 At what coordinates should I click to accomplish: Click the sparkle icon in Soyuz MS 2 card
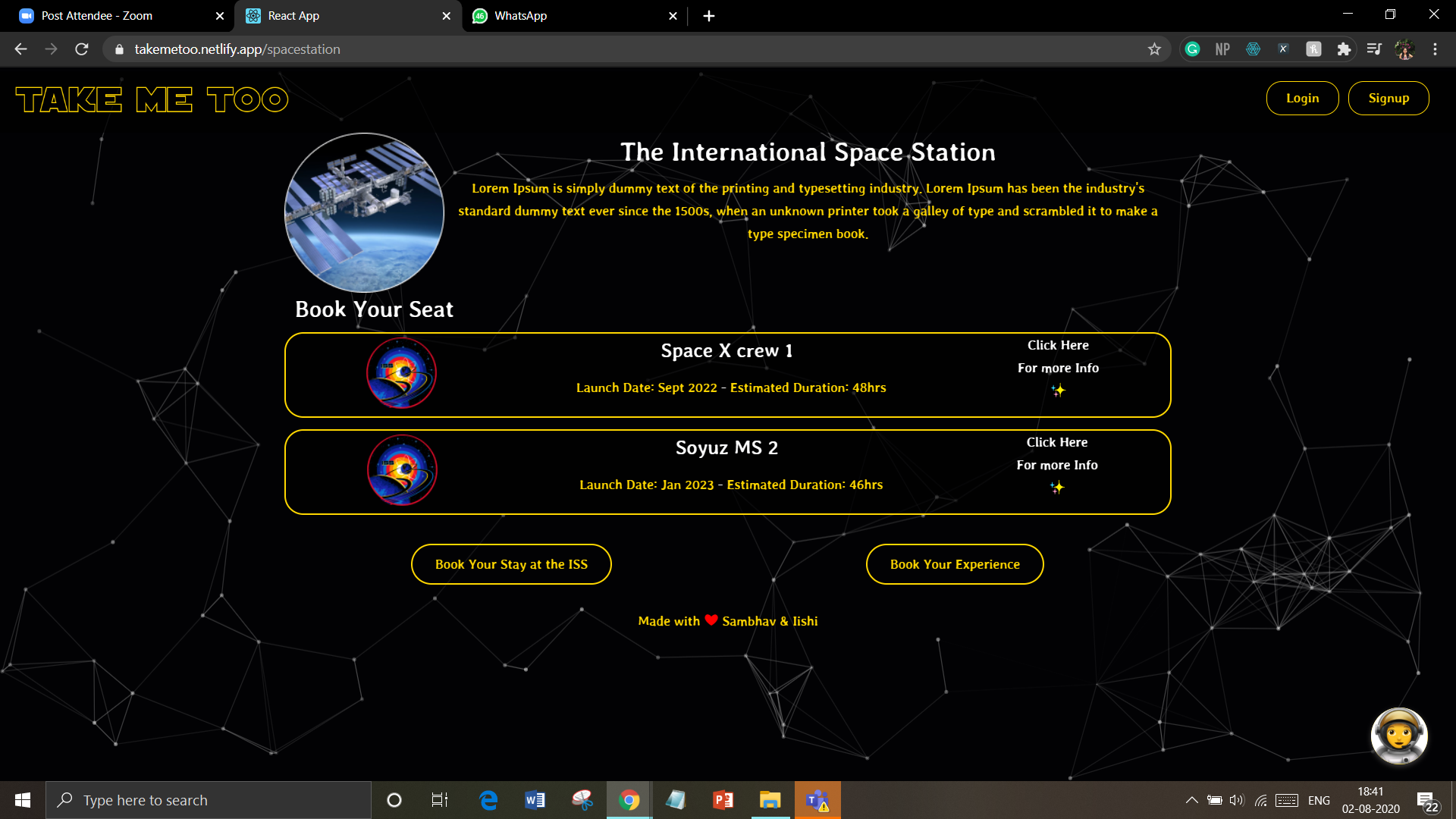(x=1057, y=488)
